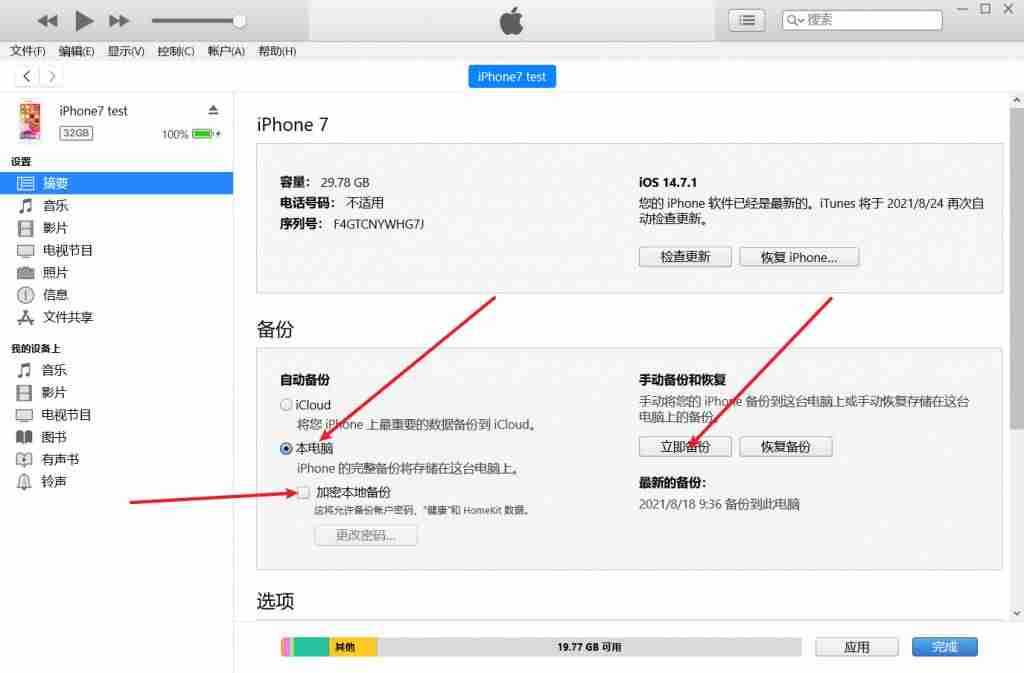Click the vertical scrollbar thumb
This screenshot has height=673, width=1024.
tap(1016, 269)
